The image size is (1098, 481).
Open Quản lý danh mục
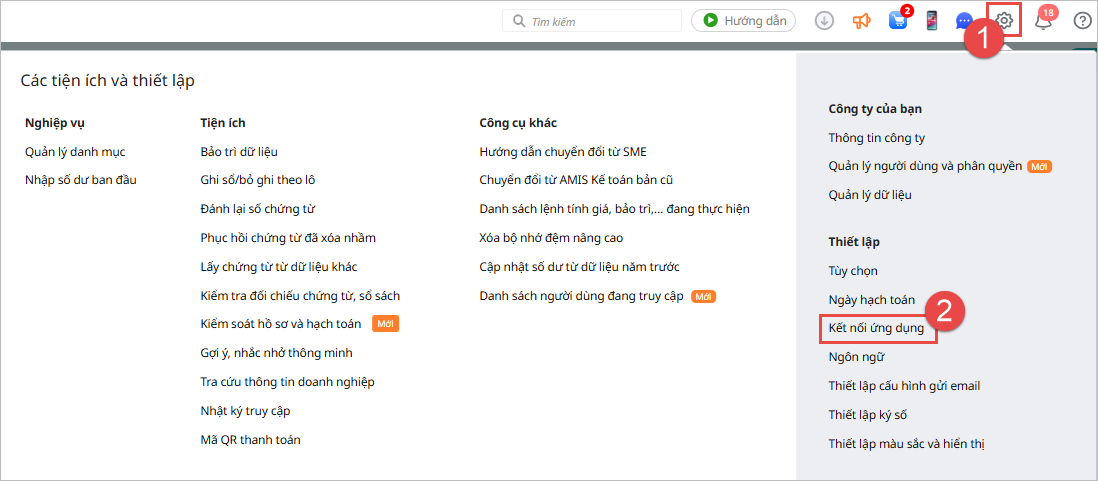(75, 152)
